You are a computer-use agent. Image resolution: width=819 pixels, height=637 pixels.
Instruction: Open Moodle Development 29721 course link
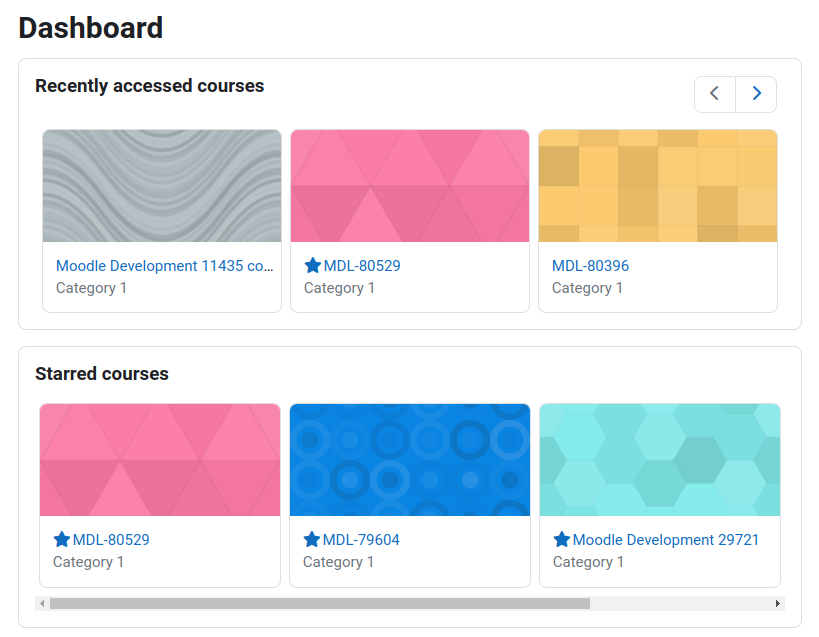666,540
